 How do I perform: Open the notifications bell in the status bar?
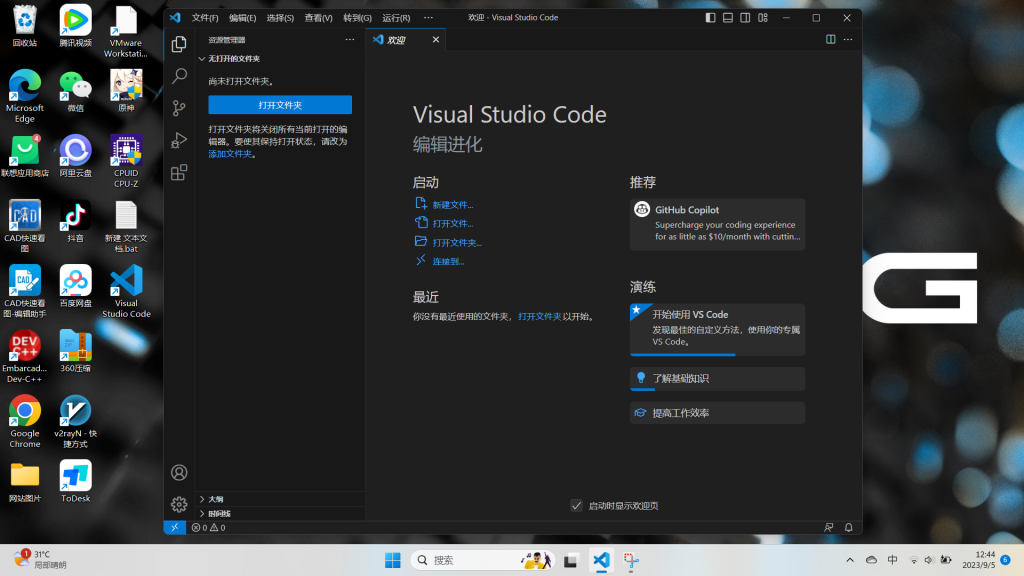tap(848, 527)
